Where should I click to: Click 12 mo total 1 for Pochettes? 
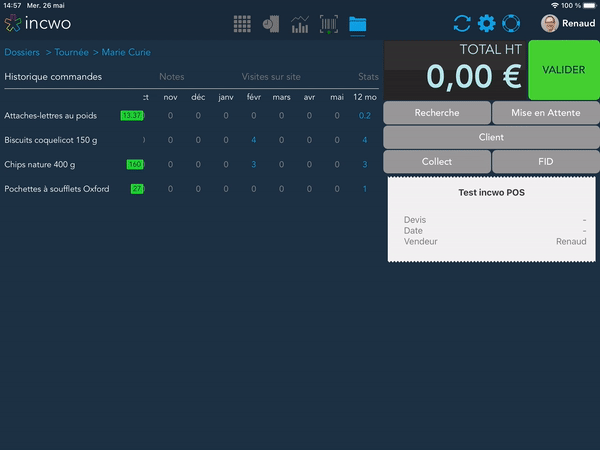coord(365,189)
